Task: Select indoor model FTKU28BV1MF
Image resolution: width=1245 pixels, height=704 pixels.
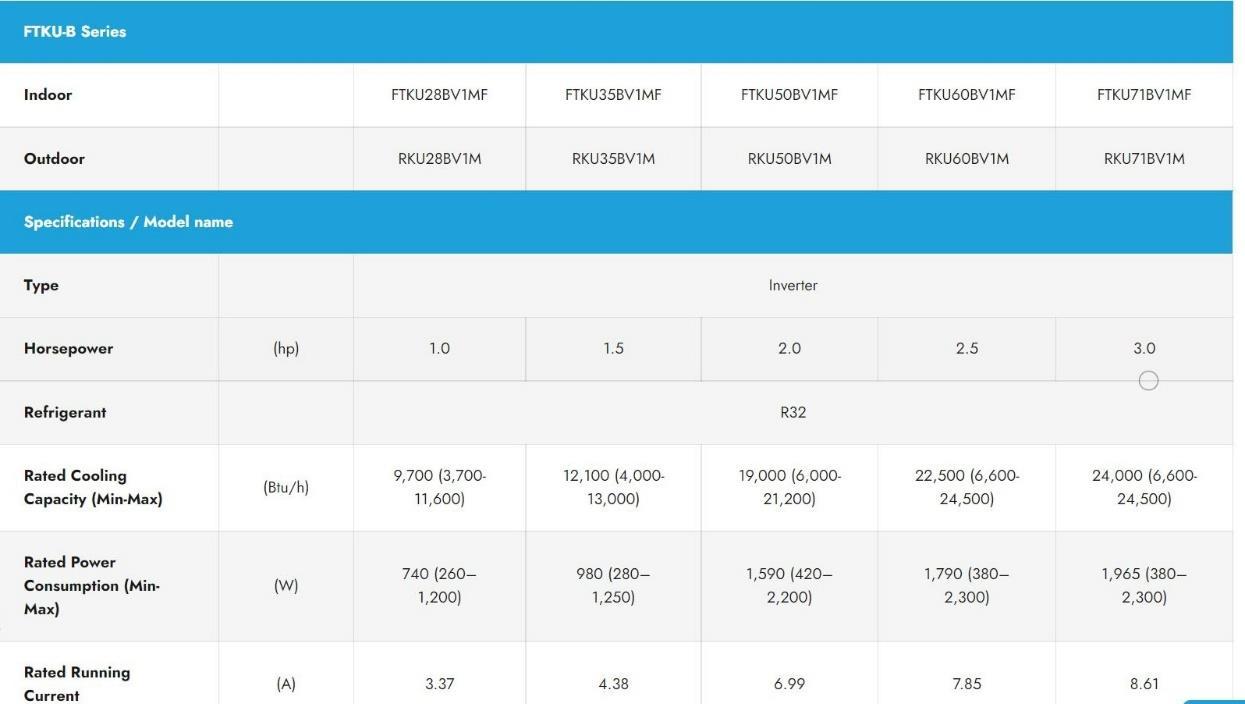Action: (x=439, y=95)
